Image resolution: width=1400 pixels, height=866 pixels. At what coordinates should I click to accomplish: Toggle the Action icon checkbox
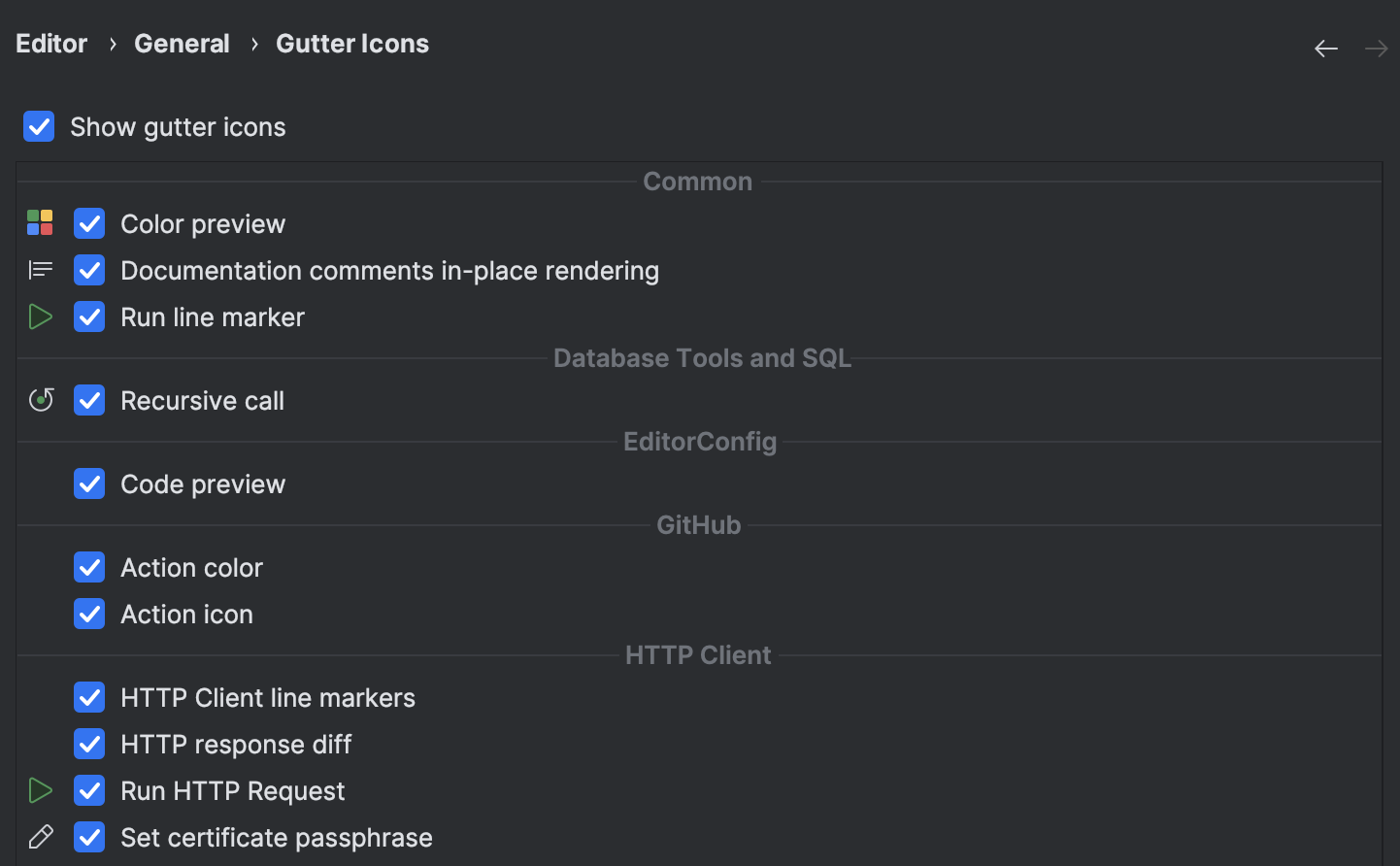tap(89, 614)
